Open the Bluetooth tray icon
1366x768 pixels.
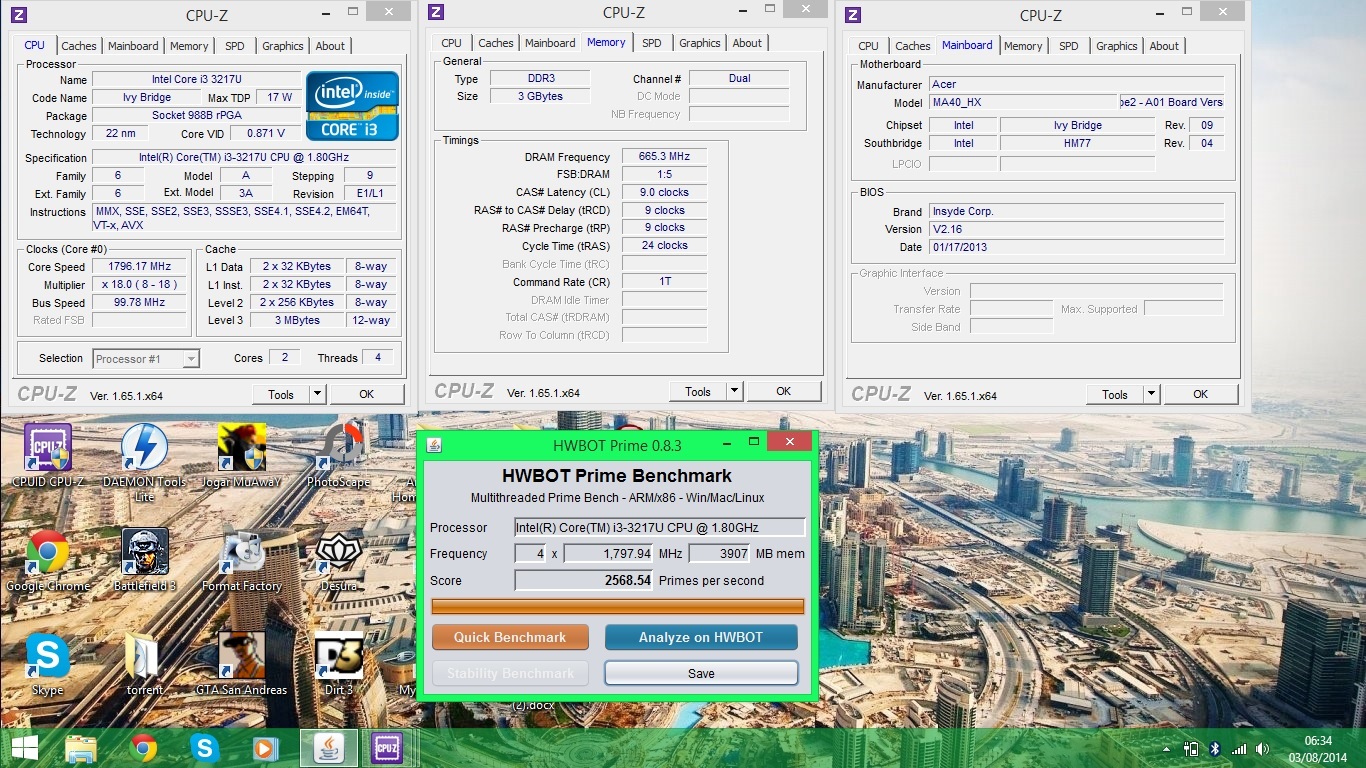[x=1215, y=749]
